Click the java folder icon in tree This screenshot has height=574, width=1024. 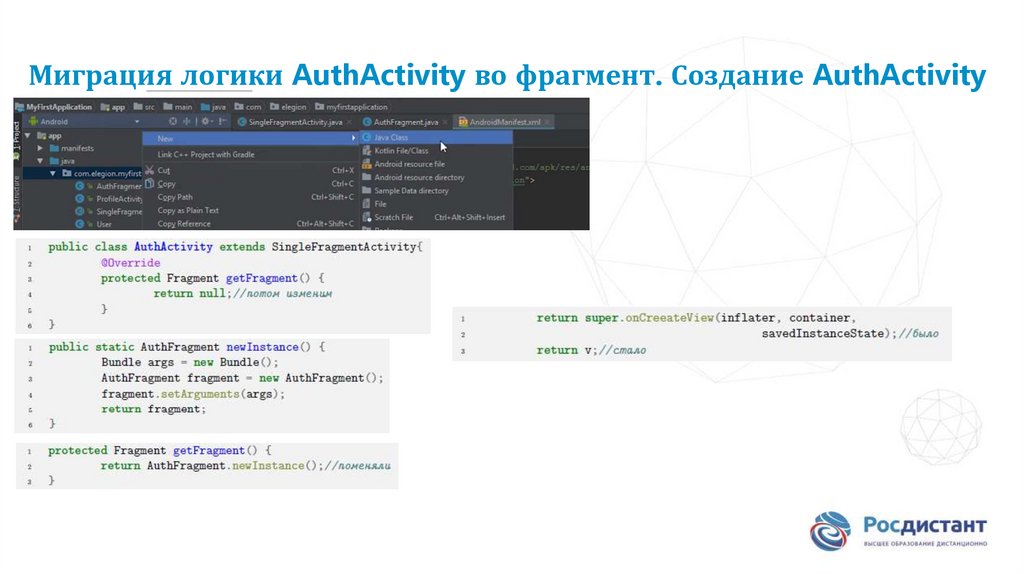(x=54, y=161)
